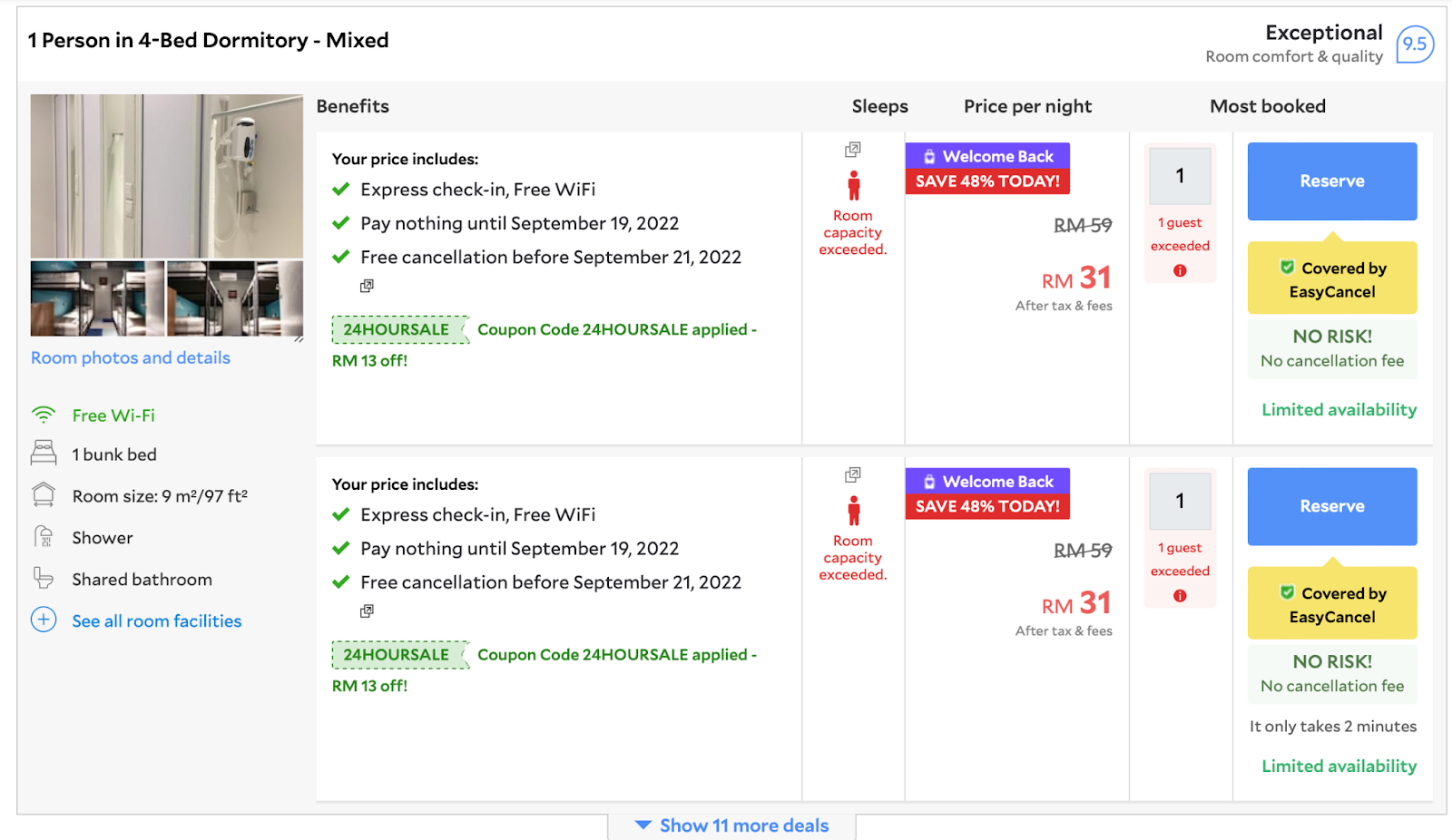1452x840 pixels.
Task: Click first deal's 24HOURSALE coupon tag
Action: click(397, 329)
